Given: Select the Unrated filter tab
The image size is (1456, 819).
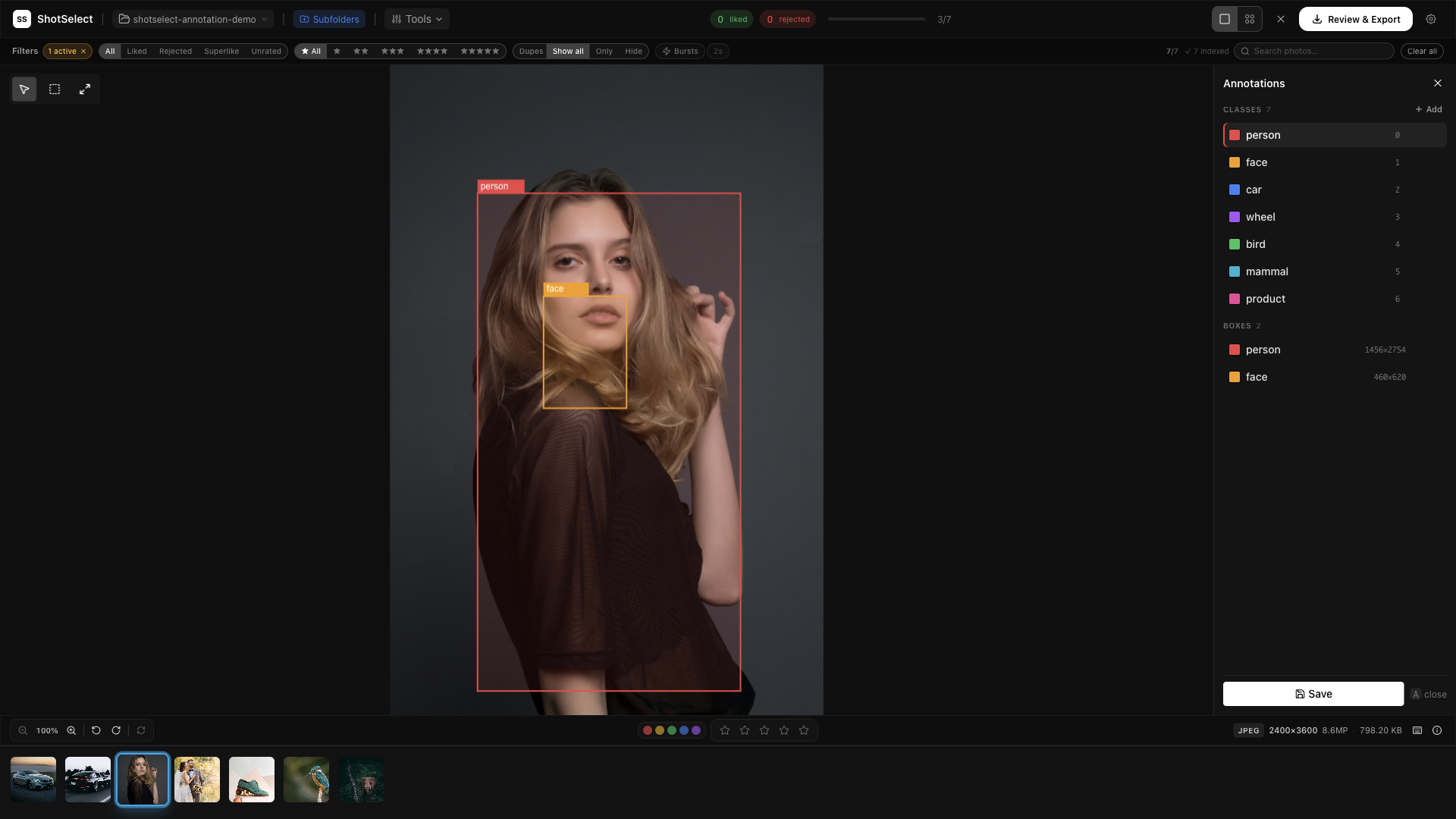Looking at the screenshot, I should [266, 51].
